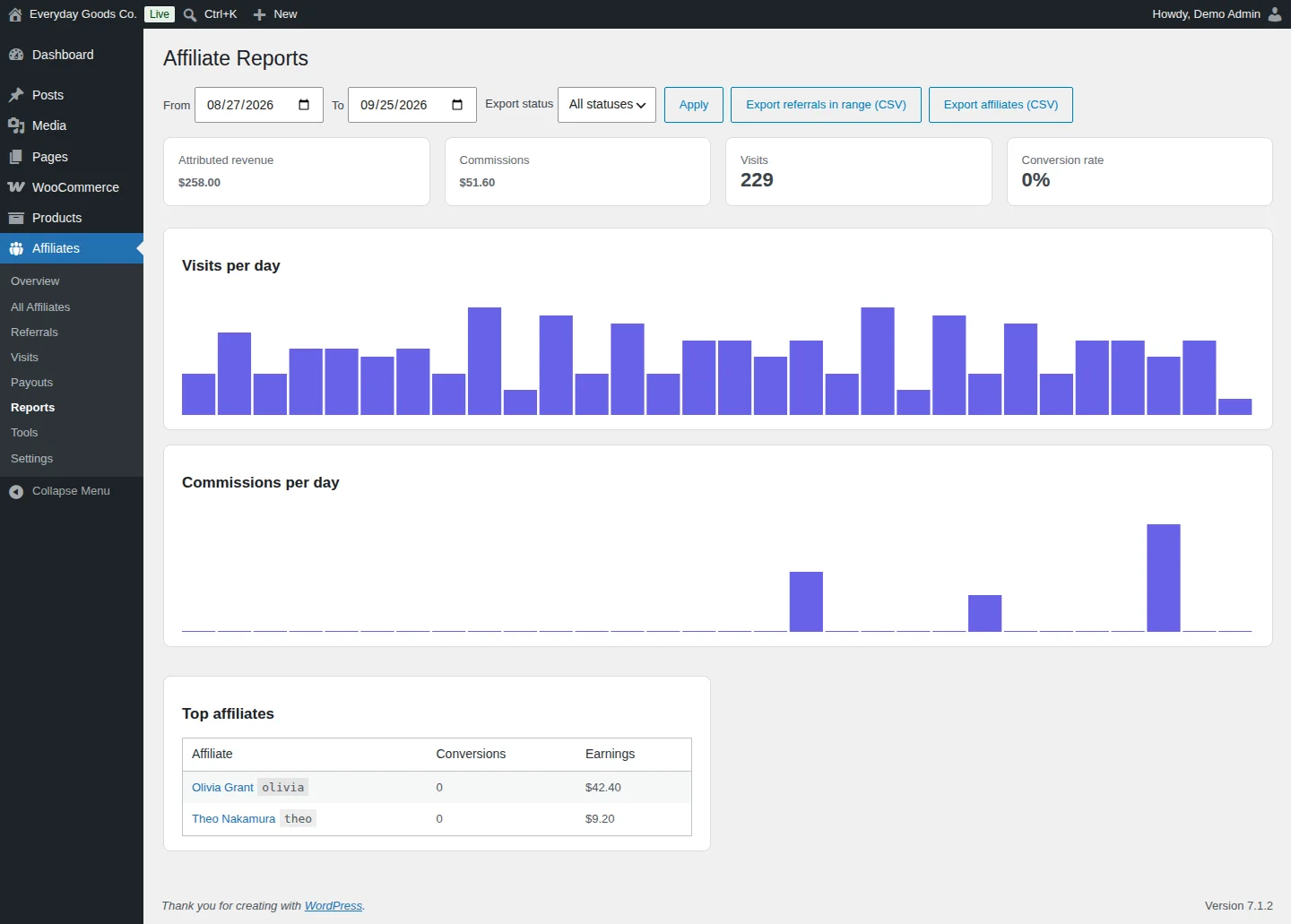The image size is (1291, 924).
Task: Click the From date input field
Action: pos(259,105)
